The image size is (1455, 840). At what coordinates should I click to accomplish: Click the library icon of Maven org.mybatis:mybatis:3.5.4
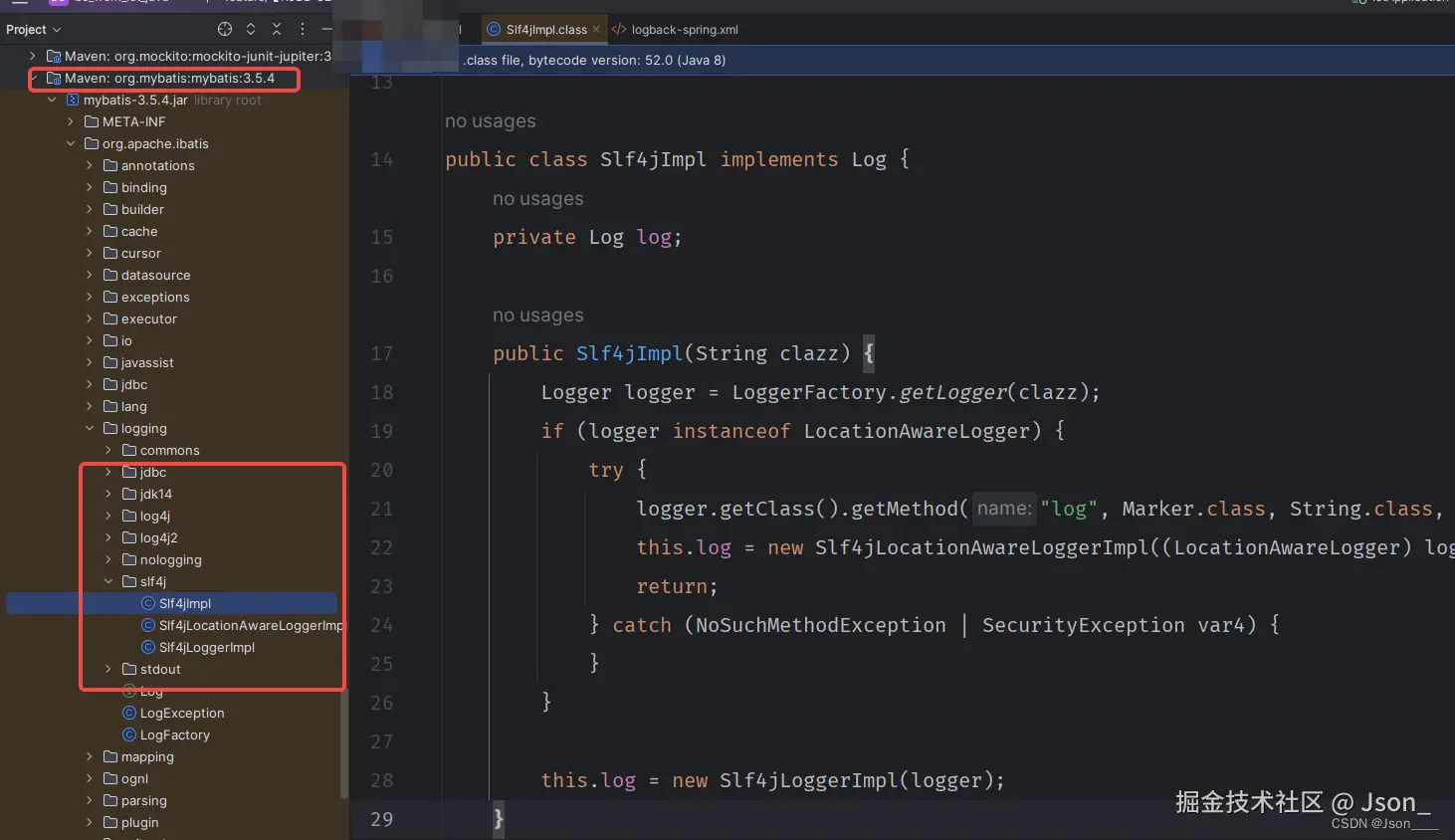[x=54, y=78]
